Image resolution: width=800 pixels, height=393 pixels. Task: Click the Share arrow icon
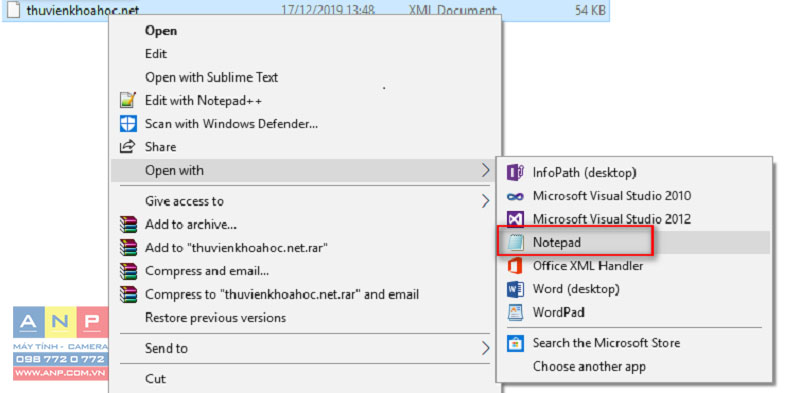[127, 146]
